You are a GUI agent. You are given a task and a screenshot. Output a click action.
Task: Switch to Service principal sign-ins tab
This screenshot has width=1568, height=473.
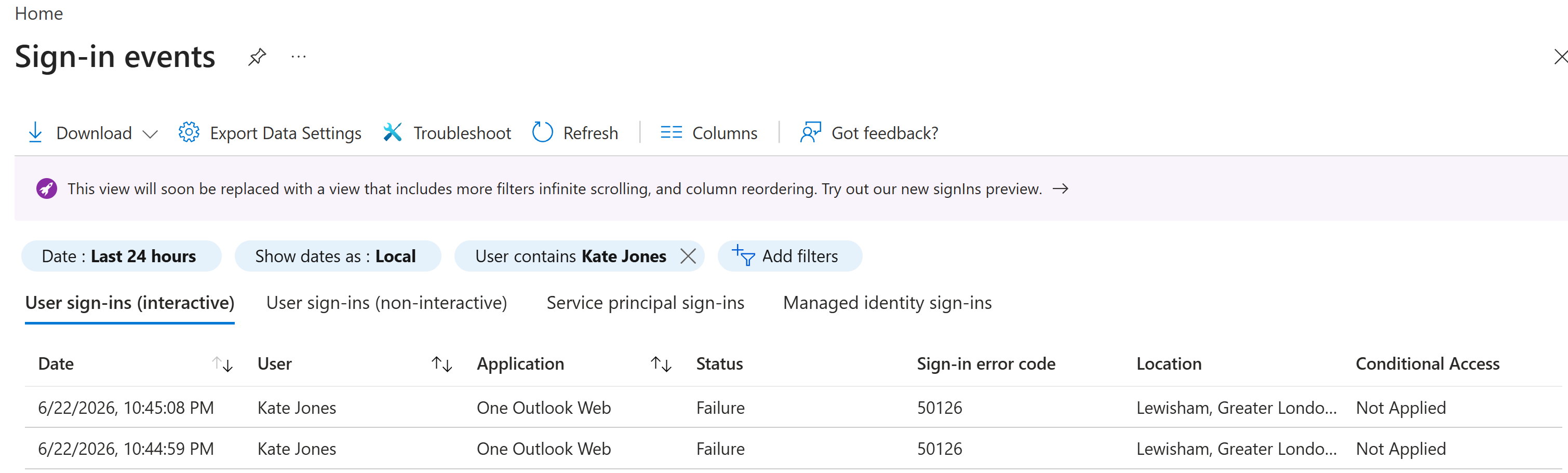tap(645, 303)
